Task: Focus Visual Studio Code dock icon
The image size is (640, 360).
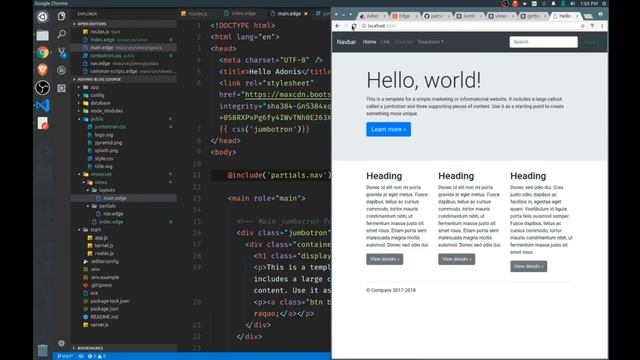Action: click(42, 105)
